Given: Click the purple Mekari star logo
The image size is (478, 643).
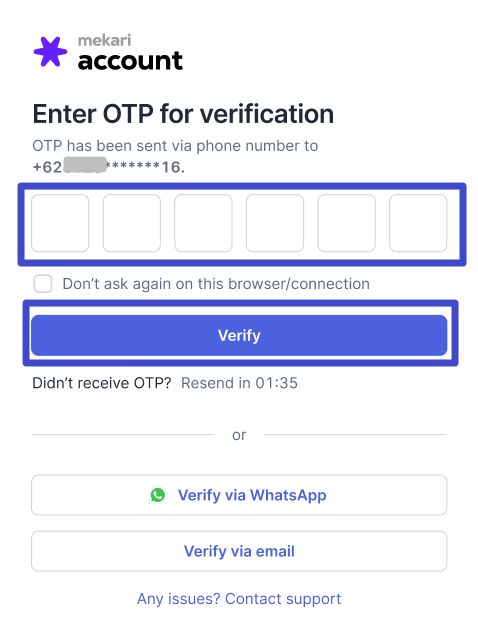Looking at the screenshot, I should pos(50,52).
